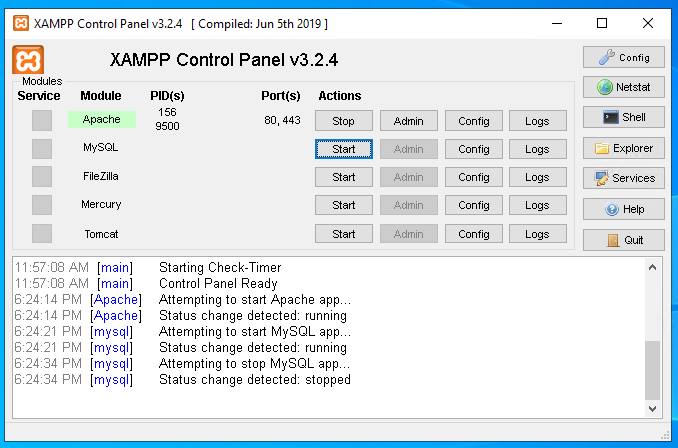The width and height of the screenshot is (678, 448).
Task: Click the log line 'Control Panel Ready'
Action: tap(218, 283)
